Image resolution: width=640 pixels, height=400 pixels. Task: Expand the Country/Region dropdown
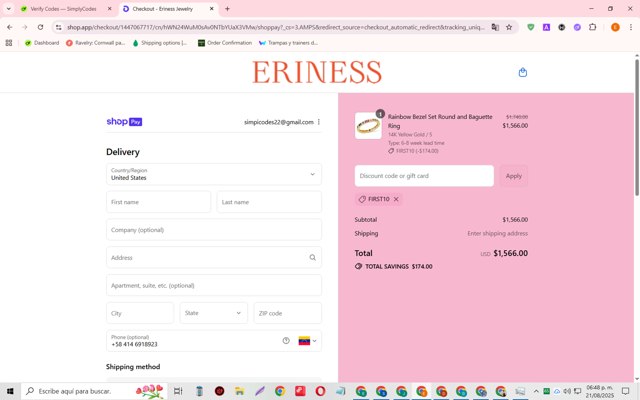coord(214,174)
